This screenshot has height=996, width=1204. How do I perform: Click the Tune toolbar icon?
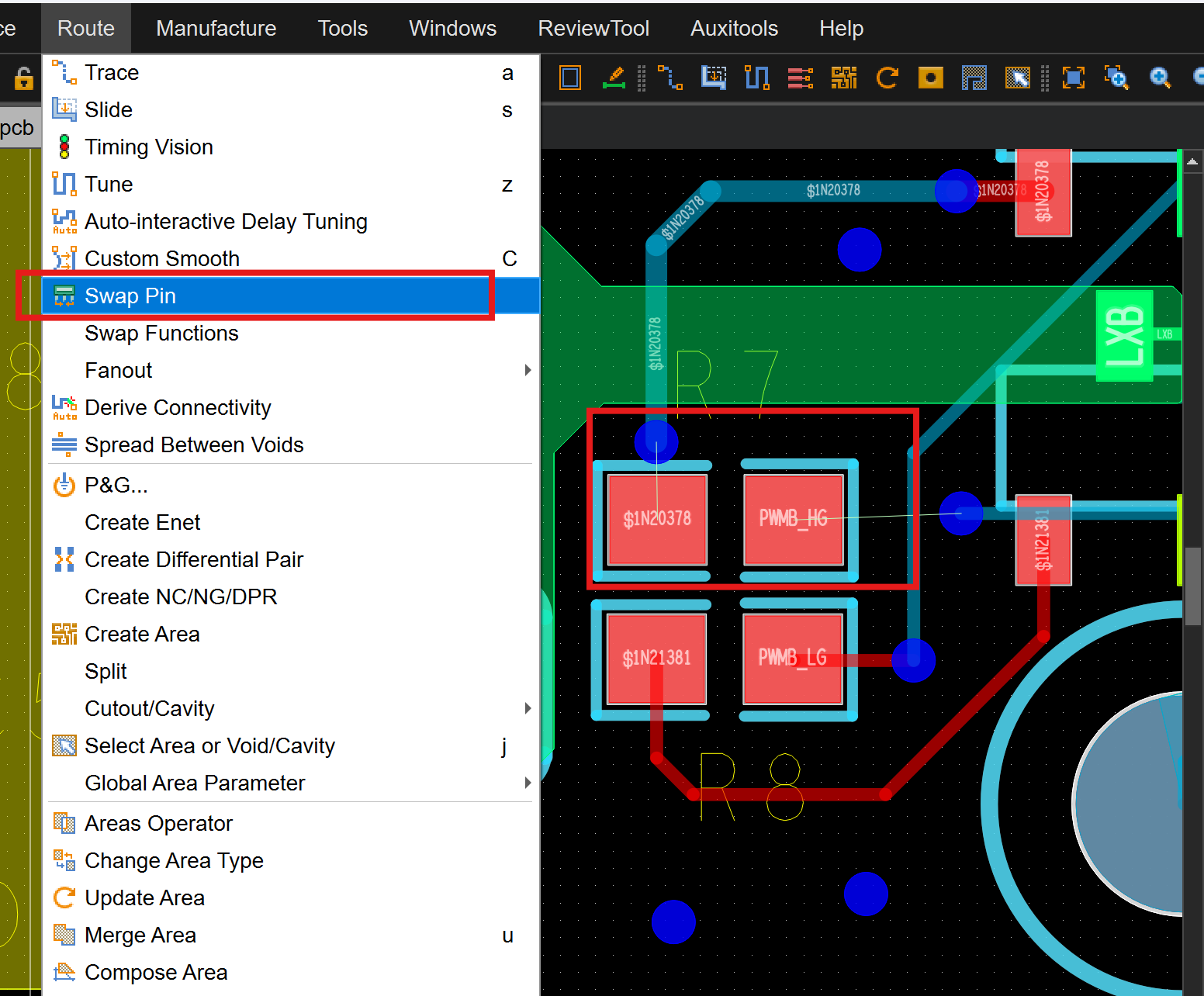click(756, 78)
